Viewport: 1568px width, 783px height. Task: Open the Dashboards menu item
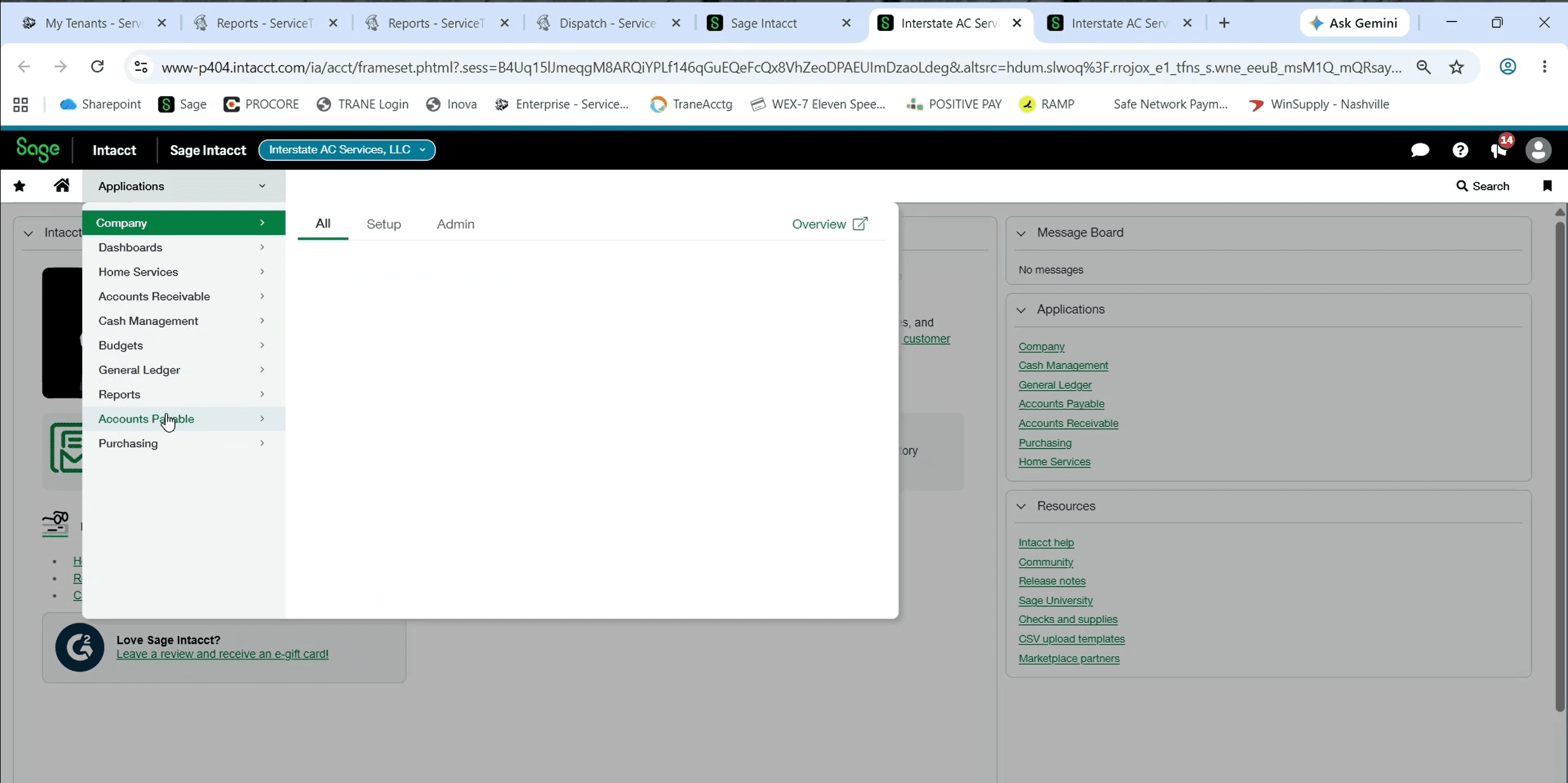point(184,247)
